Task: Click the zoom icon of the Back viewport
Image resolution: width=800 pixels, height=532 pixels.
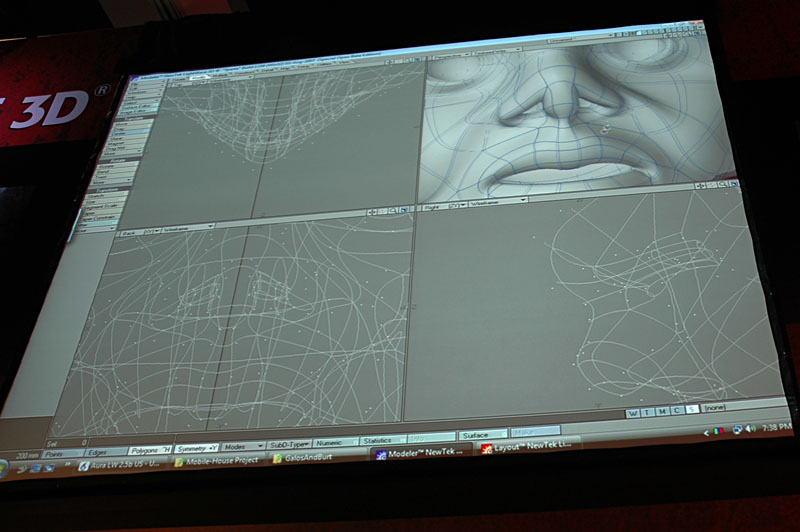Action: click(x=393, y=212)
